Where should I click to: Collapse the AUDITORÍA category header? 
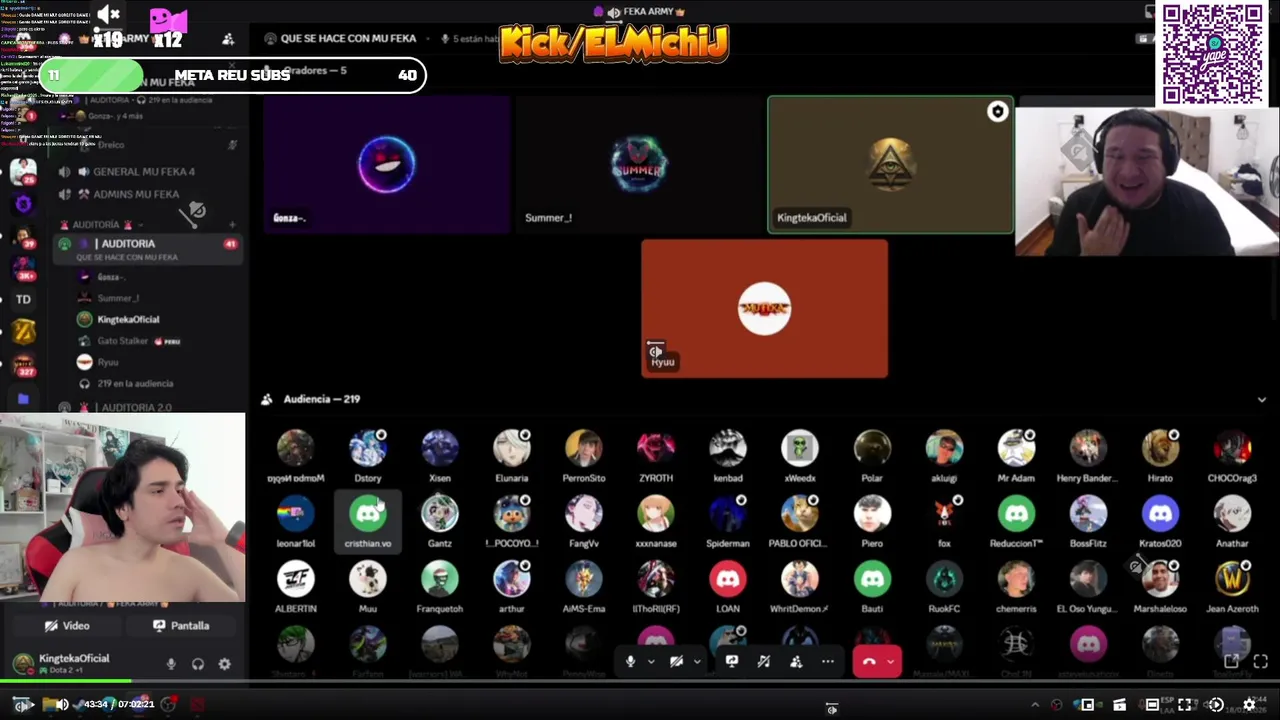[x=103, y=225]
